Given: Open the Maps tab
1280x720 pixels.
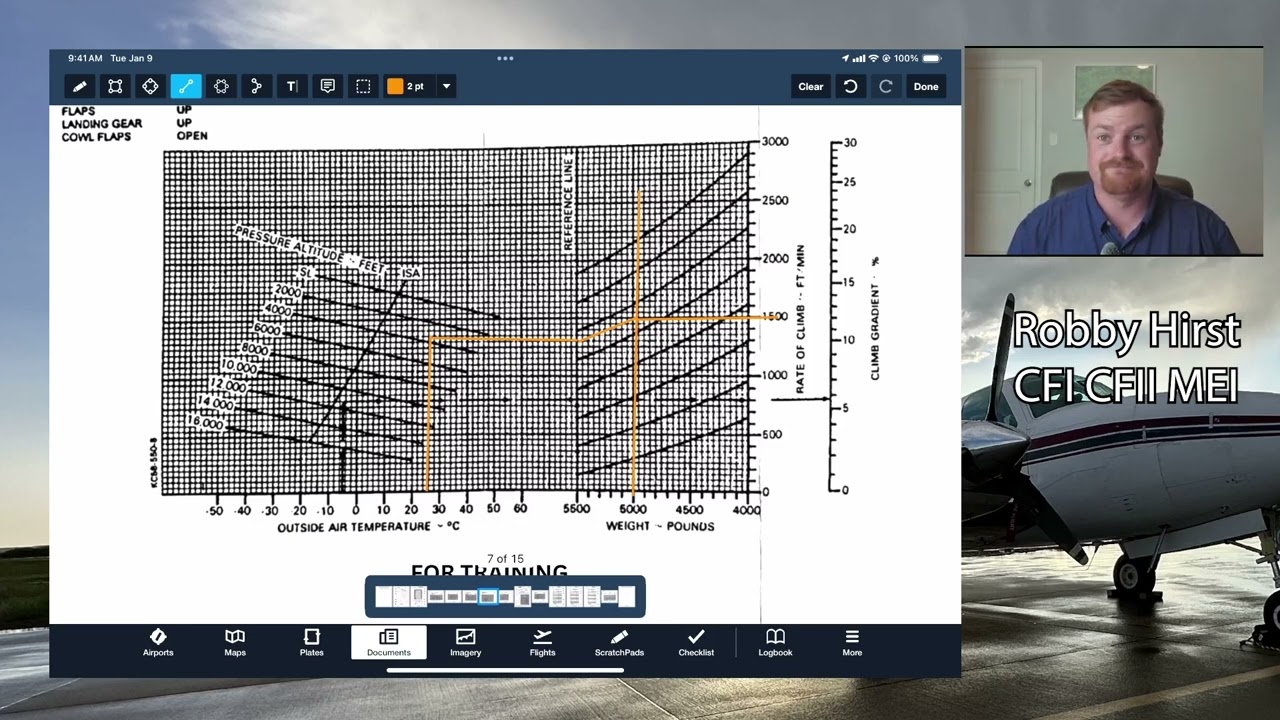Looking at the screenshot, I should click(235, 642).
